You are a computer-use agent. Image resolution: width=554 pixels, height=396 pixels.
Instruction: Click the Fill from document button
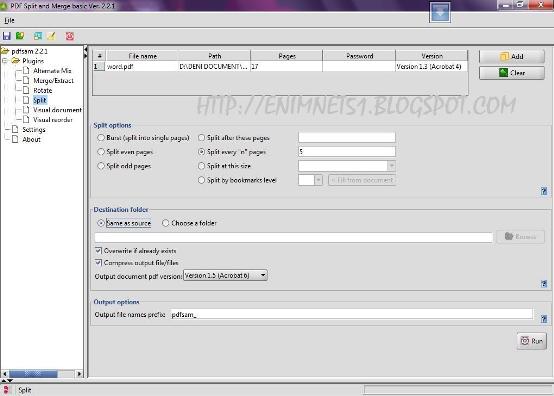pyautogui.click(x=362, y=180)
